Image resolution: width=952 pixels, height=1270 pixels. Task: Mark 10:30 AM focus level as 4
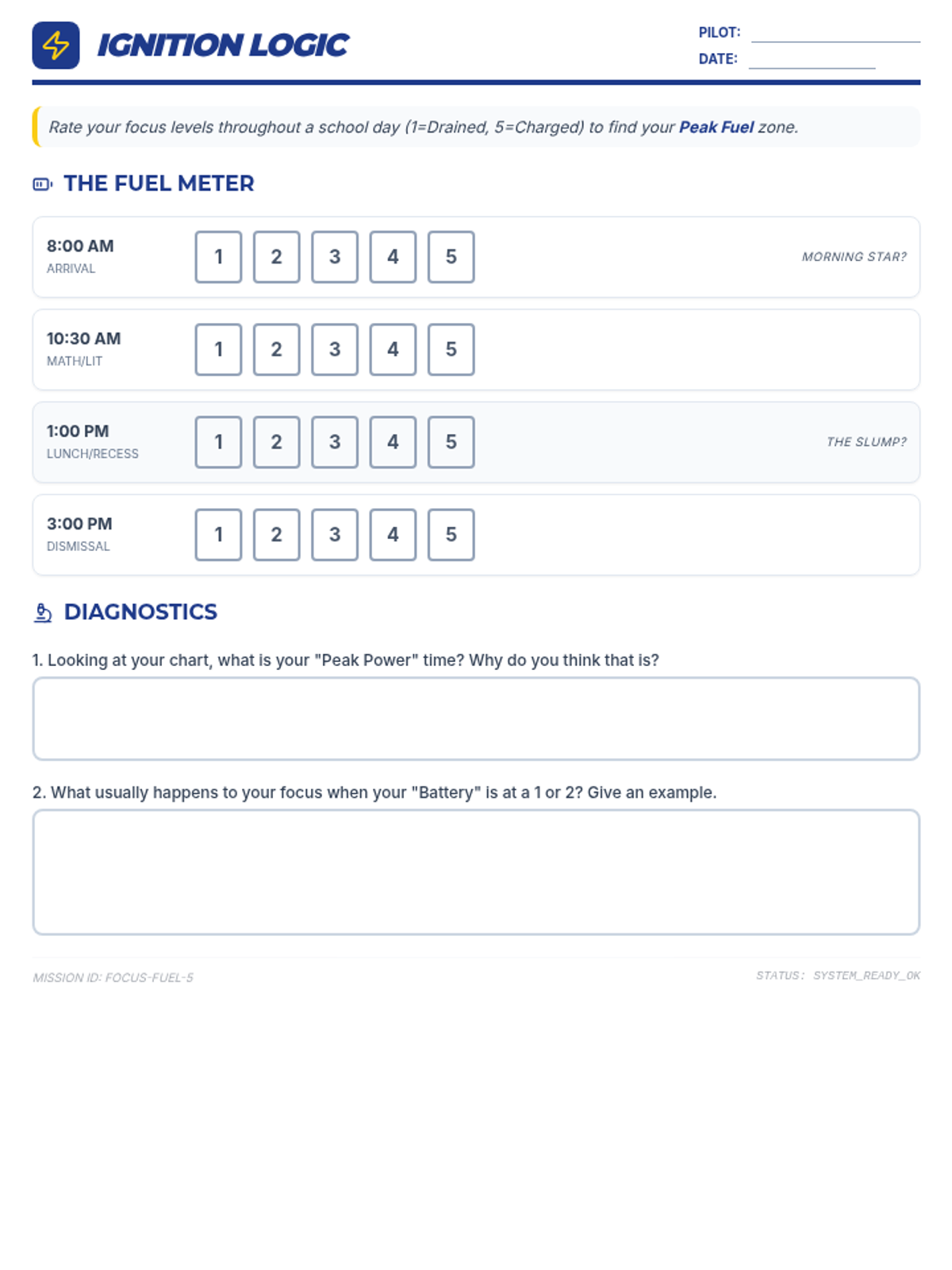click(x=393, y=349)
